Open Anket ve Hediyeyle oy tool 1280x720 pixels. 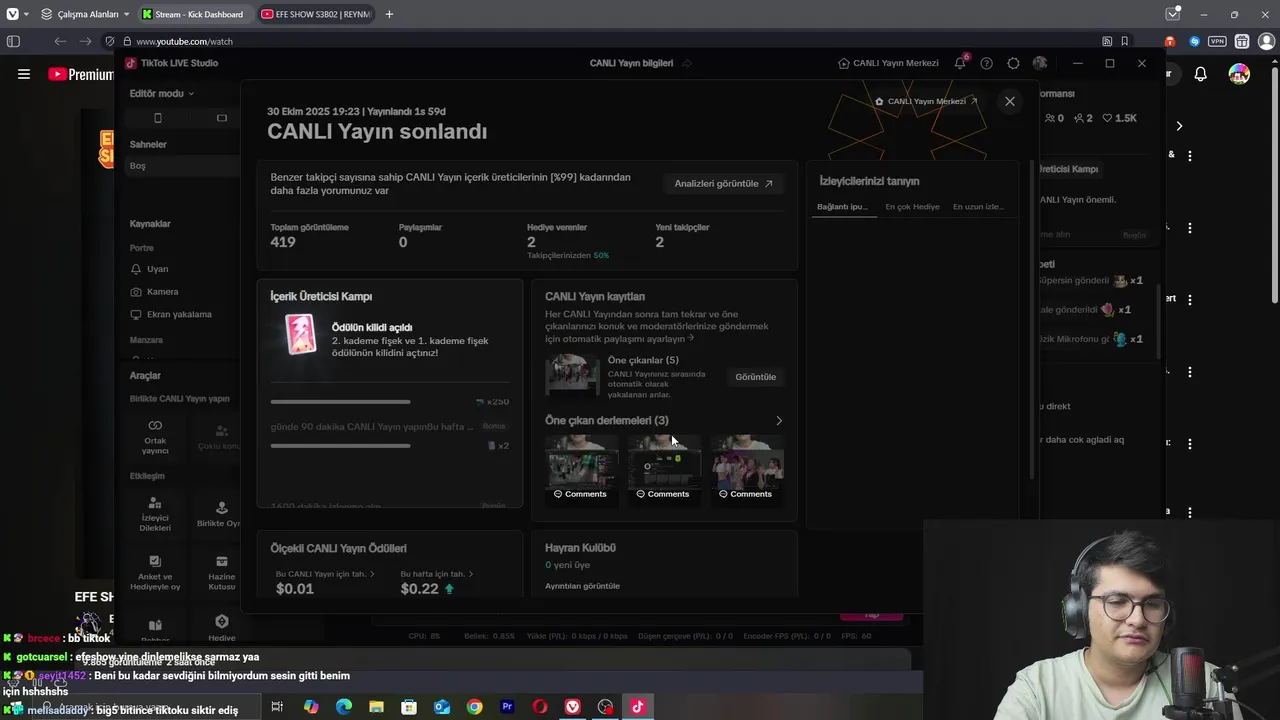(155, 572)
